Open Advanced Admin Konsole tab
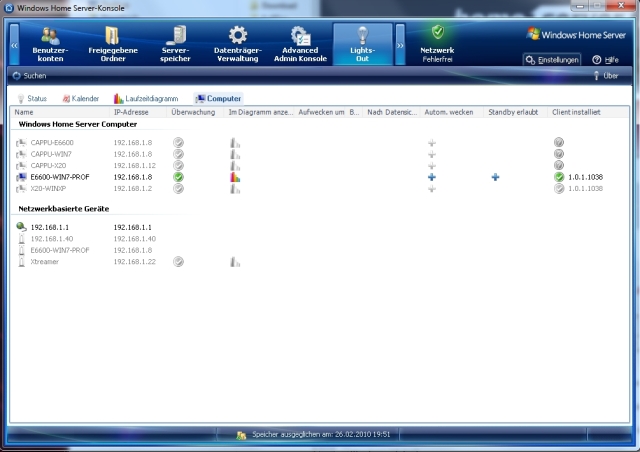Screen dimensions: 640x452 pos(300,44)
